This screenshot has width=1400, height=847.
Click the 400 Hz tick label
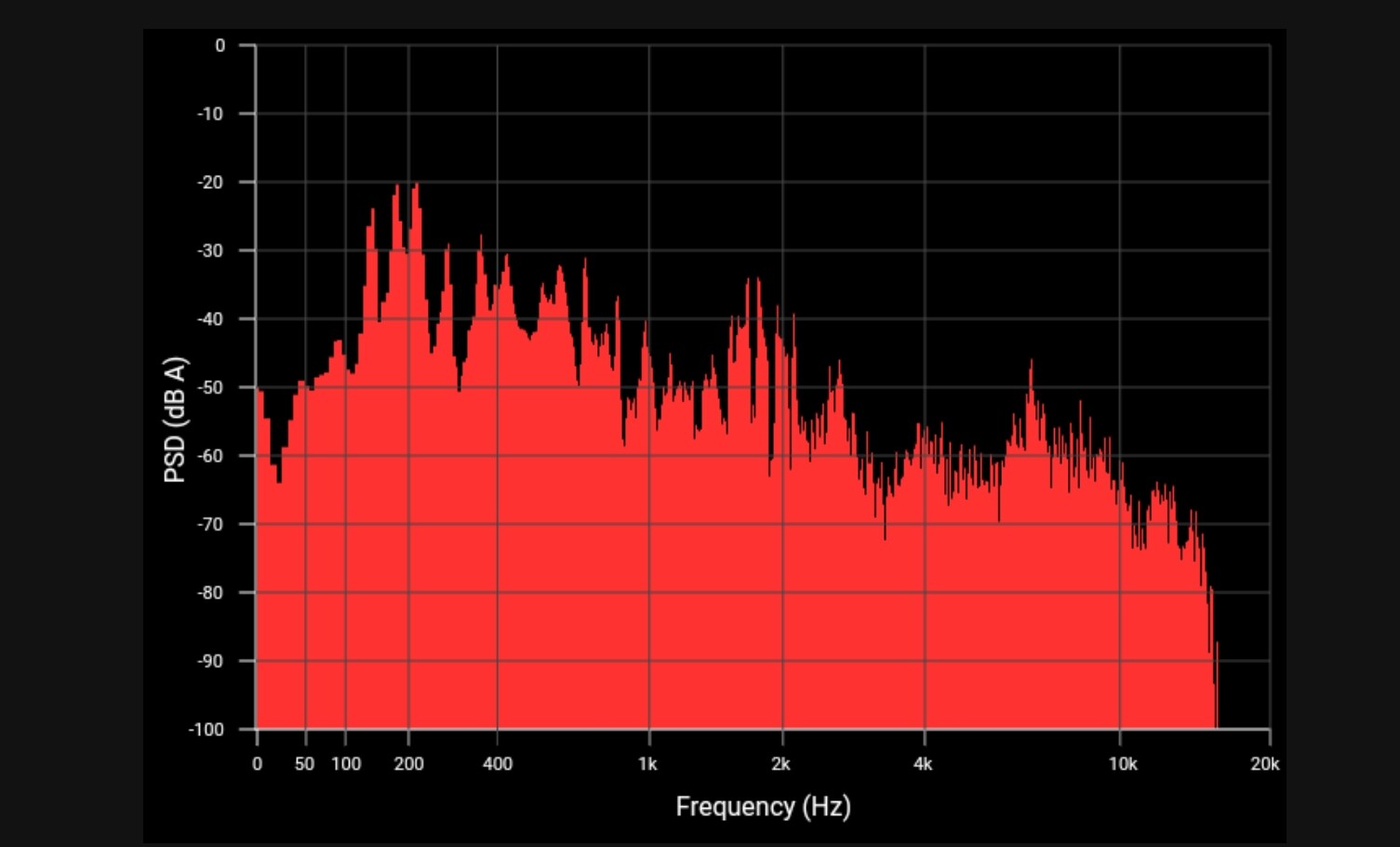pos(498,764)
